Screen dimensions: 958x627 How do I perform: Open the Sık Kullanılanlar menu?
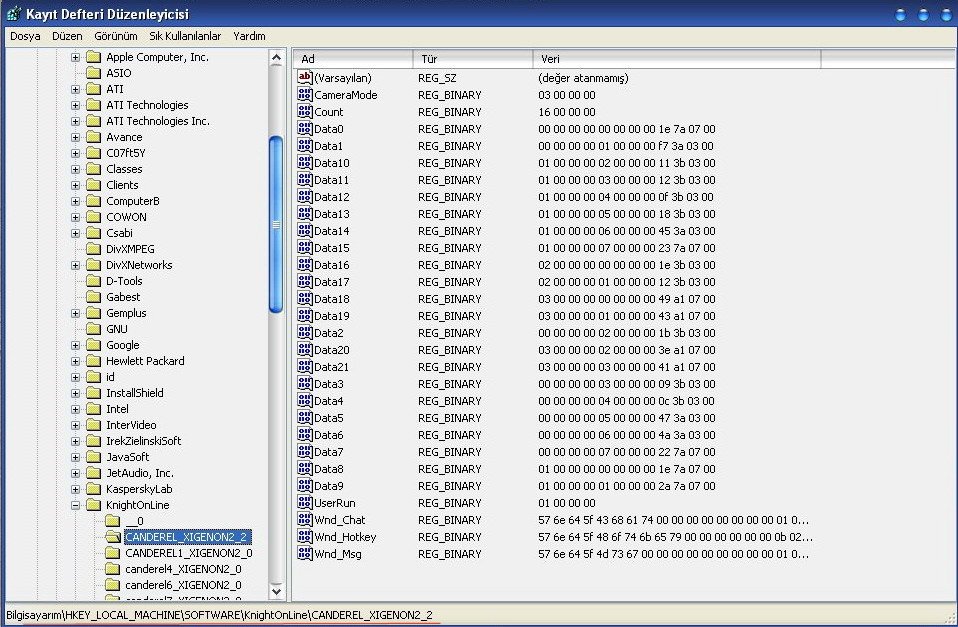pos(185,36)
